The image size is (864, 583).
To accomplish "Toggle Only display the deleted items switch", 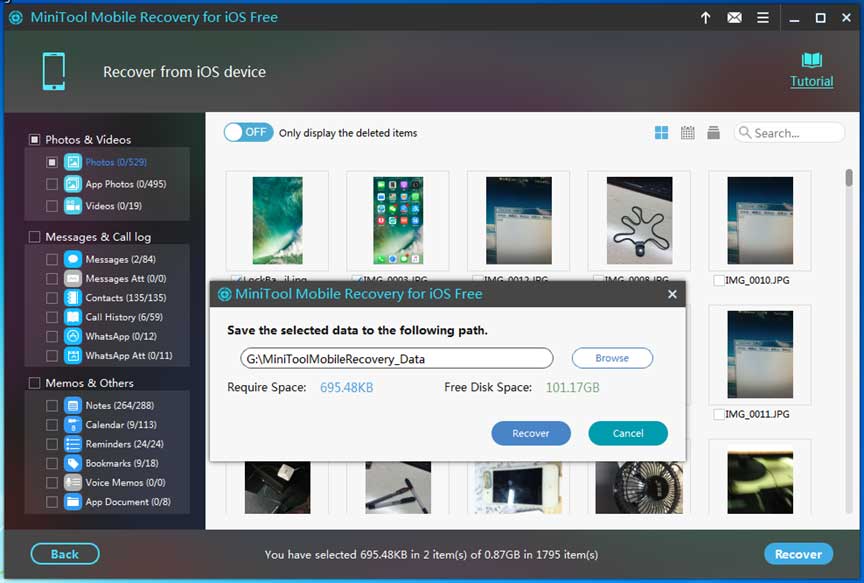I will coord(249,132).
